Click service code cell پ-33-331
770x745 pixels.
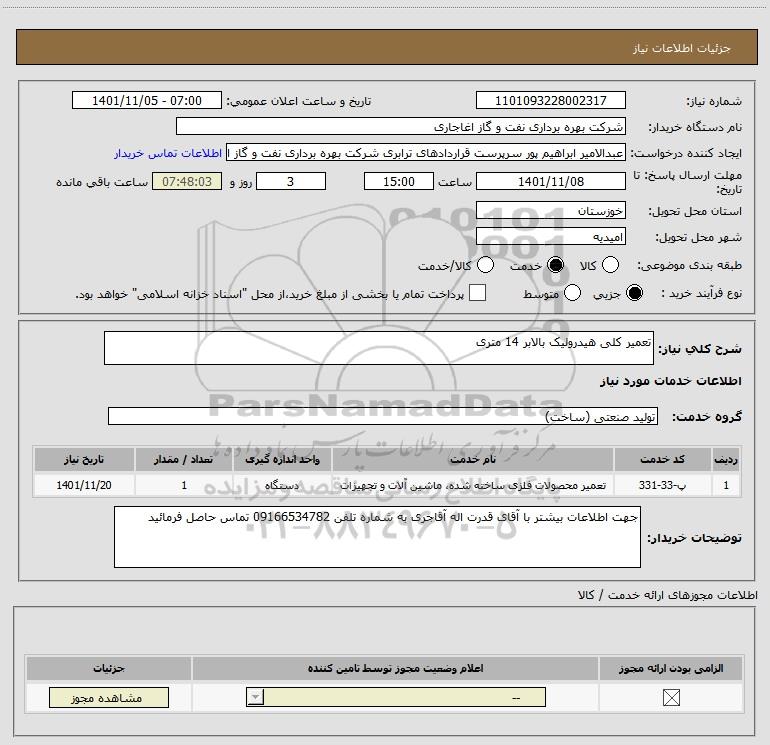pyautogui.click(x=662, y=485)
